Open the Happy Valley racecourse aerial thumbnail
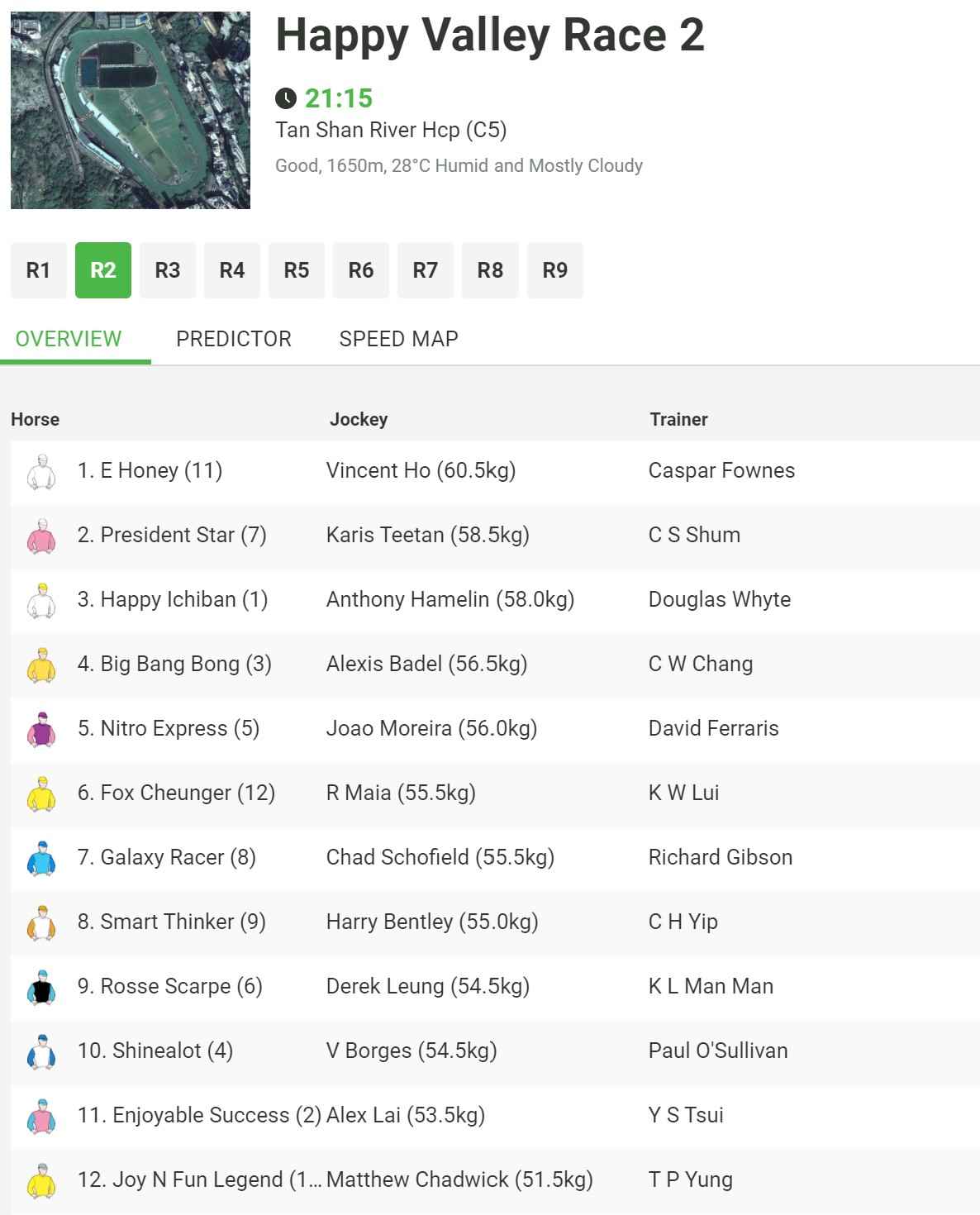The width and height of the screenshot is (980, 1215). coord(131,110)
